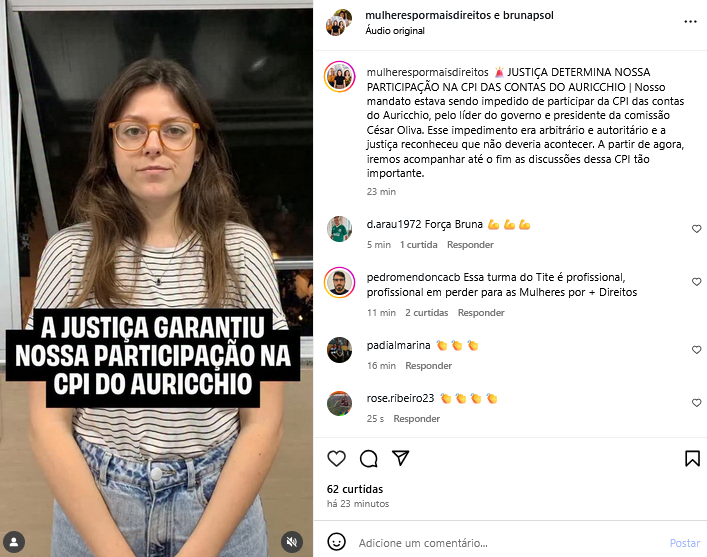View 62 curtidas likes list
Screen dimensions: 707x557
(x=355, y=489)
